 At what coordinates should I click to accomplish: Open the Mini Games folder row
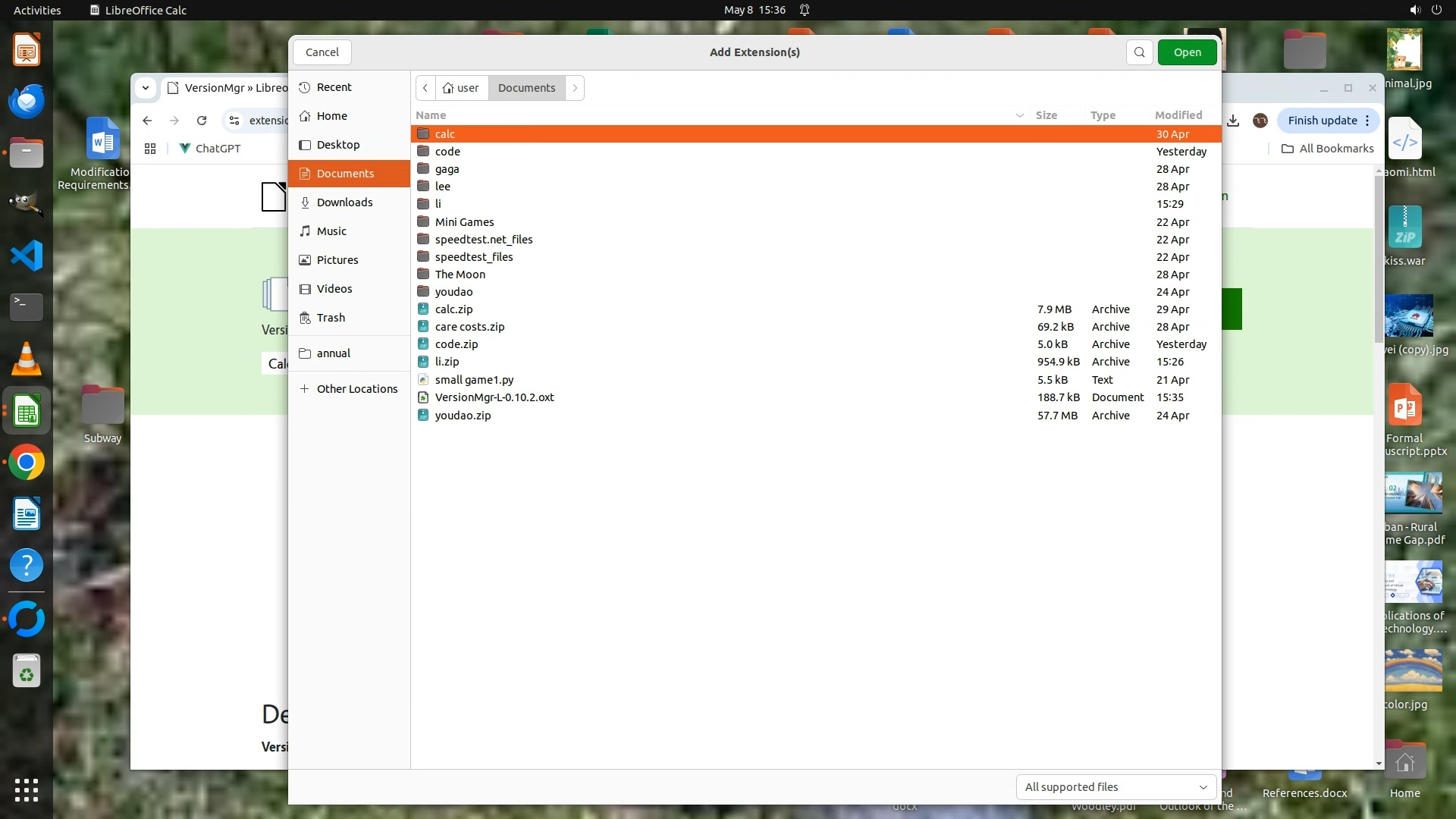464,222
